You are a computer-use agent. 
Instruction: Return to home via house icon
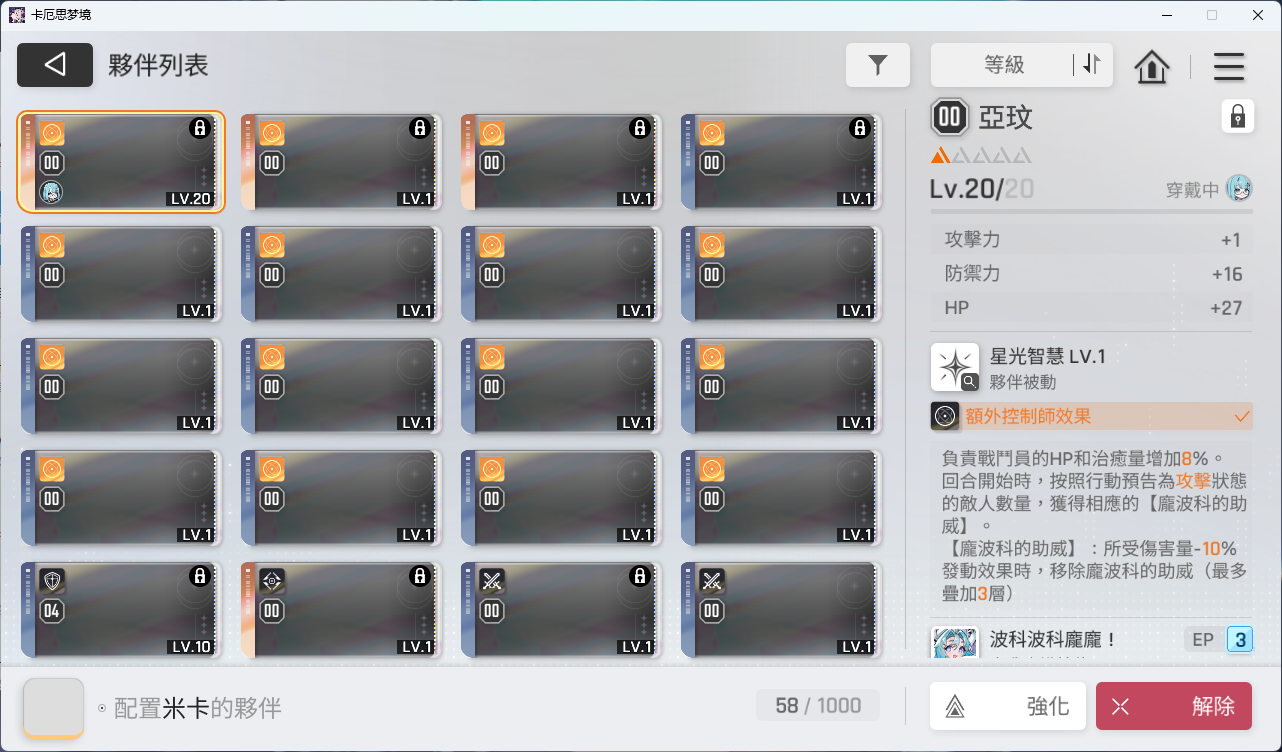(x=1152, y=67)
